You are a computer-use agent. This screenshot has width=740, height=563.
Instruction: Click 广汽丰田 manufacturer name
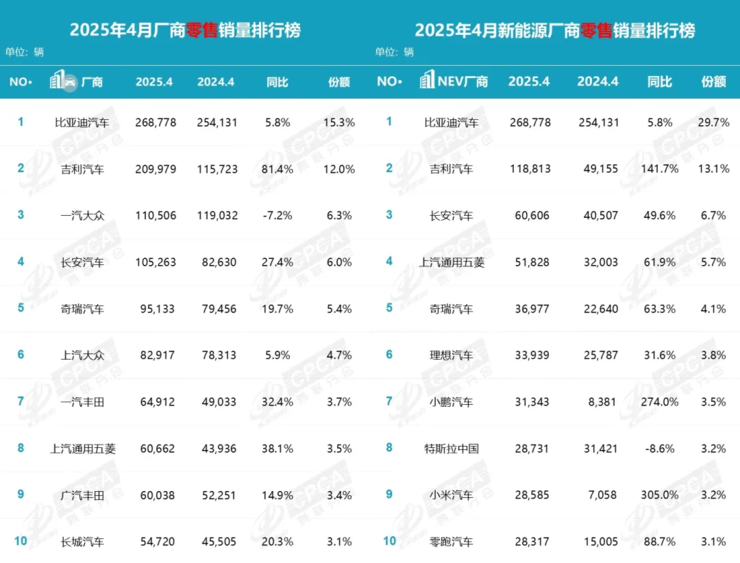(82, 495)
